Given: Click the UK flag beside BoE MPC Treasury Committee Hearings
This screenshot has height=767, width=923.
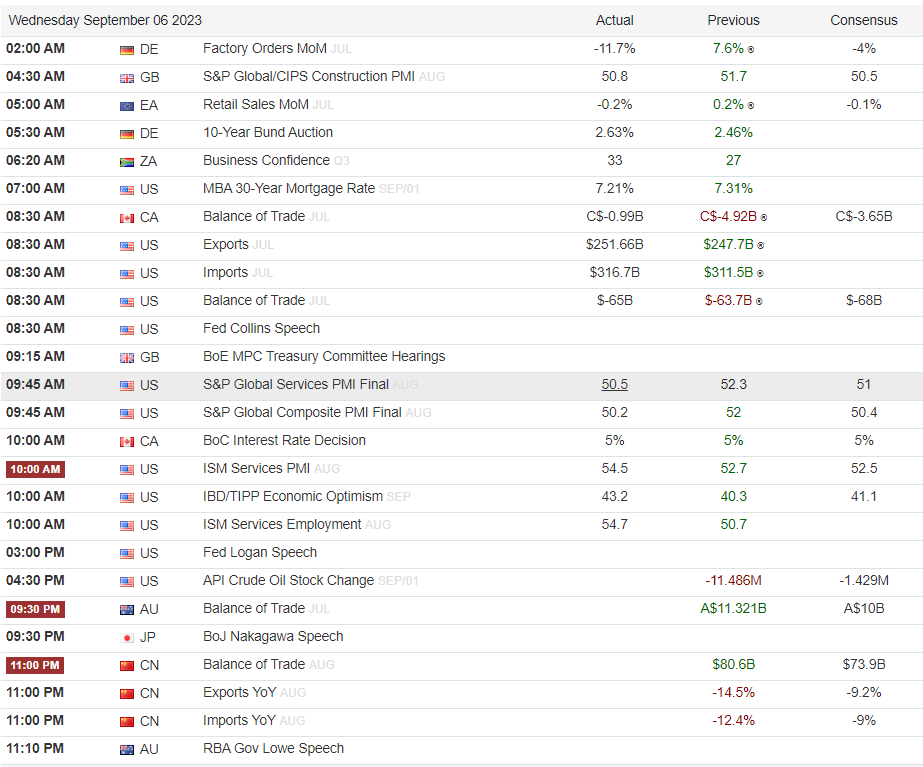Looking at the screenshot, I should (x=127, y=358).
